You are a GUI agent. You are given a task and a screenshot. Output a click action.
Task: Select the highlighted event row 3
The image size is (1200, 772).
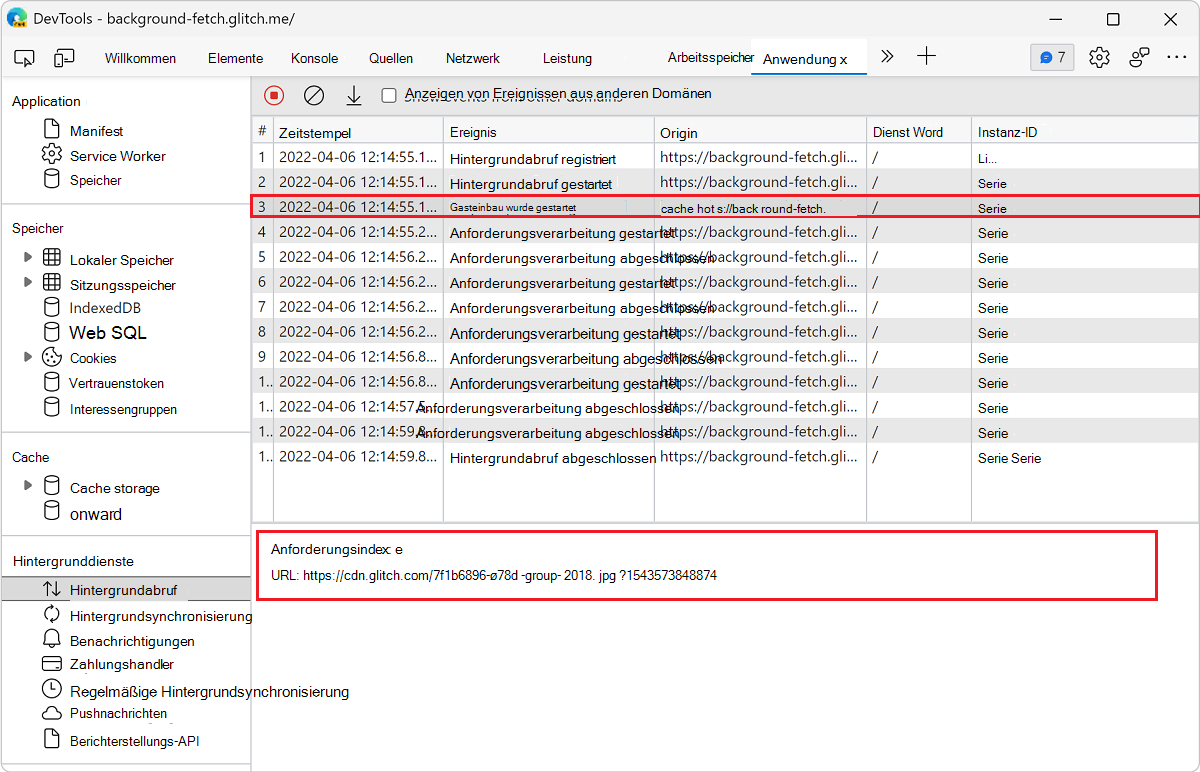[x=600, y=207]
